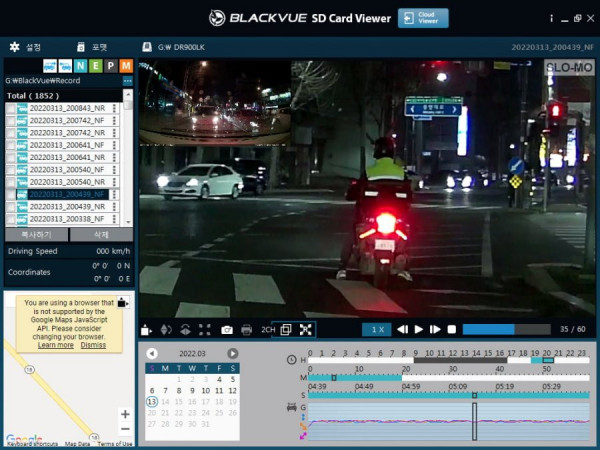Viewport: 600px width, 450px height.
Task: Open more options for 20220313_200742_NF
Action: (x=114, y=121)
